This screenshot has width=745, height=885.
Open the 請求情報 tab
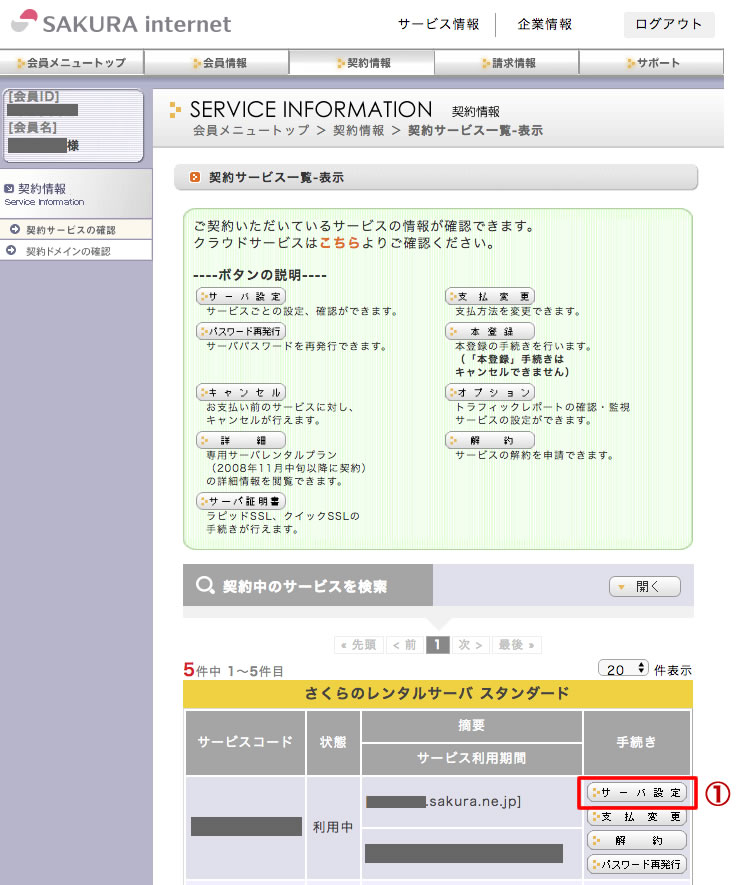(507, 63)
